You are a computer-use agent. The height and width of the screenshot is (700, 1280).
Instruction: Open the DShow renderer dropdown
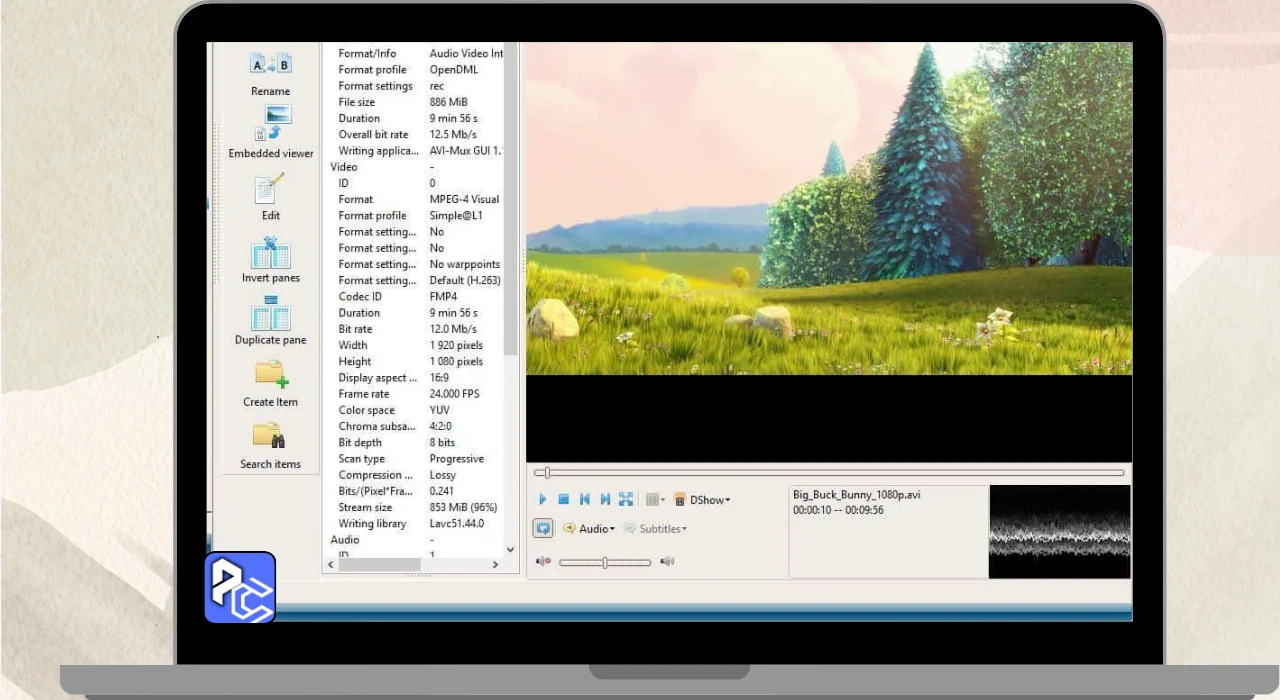(x=702, y=499)
